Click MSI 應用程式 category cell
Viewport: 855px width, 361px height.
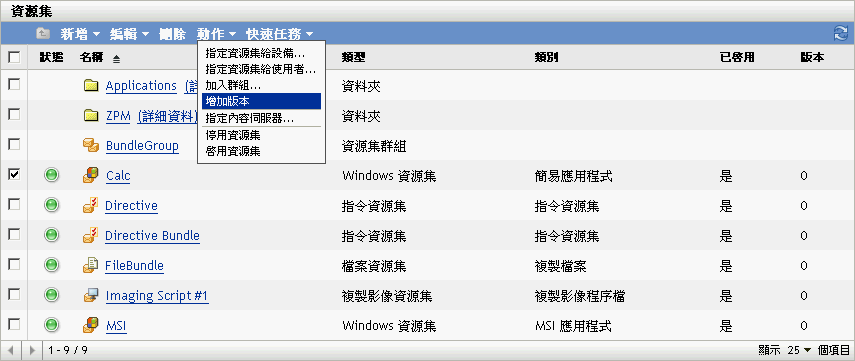tap(573, 327)
